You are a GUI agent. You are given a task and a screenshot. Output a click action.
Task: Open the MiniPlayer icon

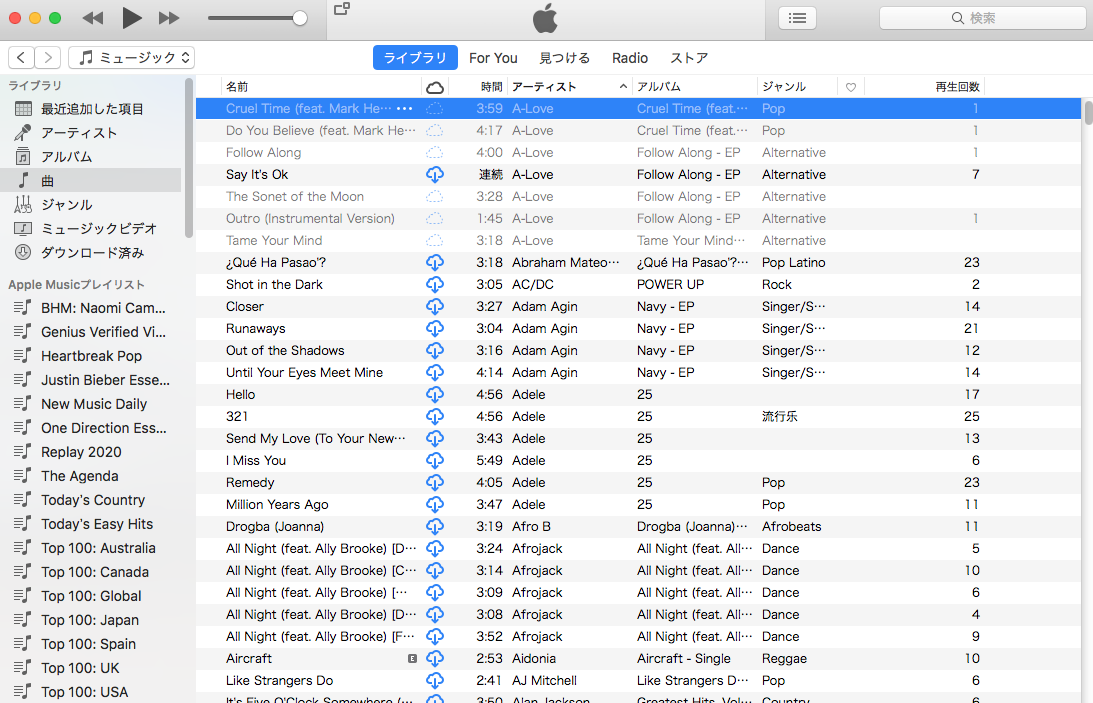(x=340, y=7)
